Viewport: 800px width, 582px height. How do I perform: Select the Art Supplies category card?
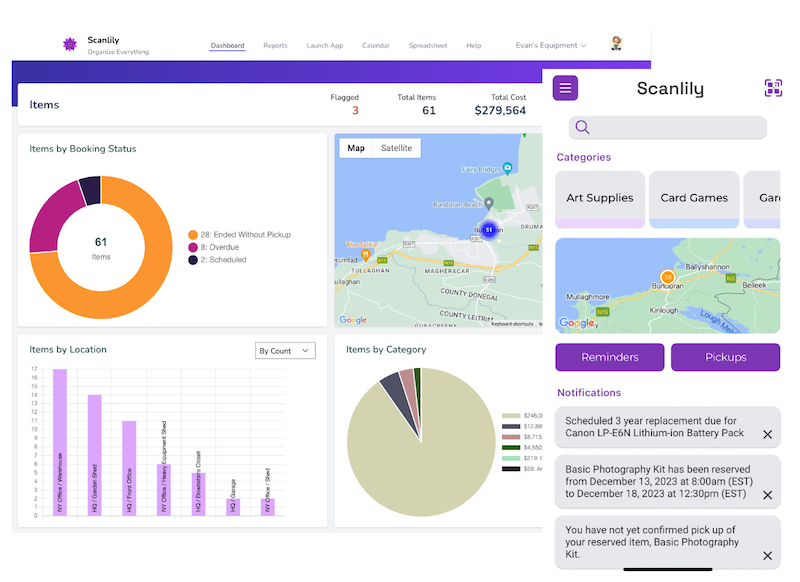pos(600,198)
